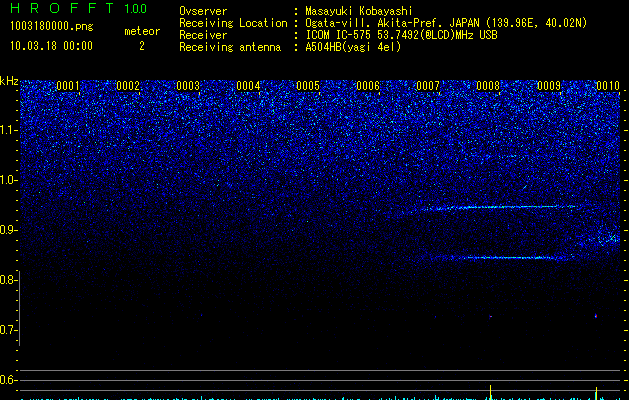The width and height of the screenshot is (629, 400).
Task: Click the 1003180000.png filename
Action: tap(52, 26)
